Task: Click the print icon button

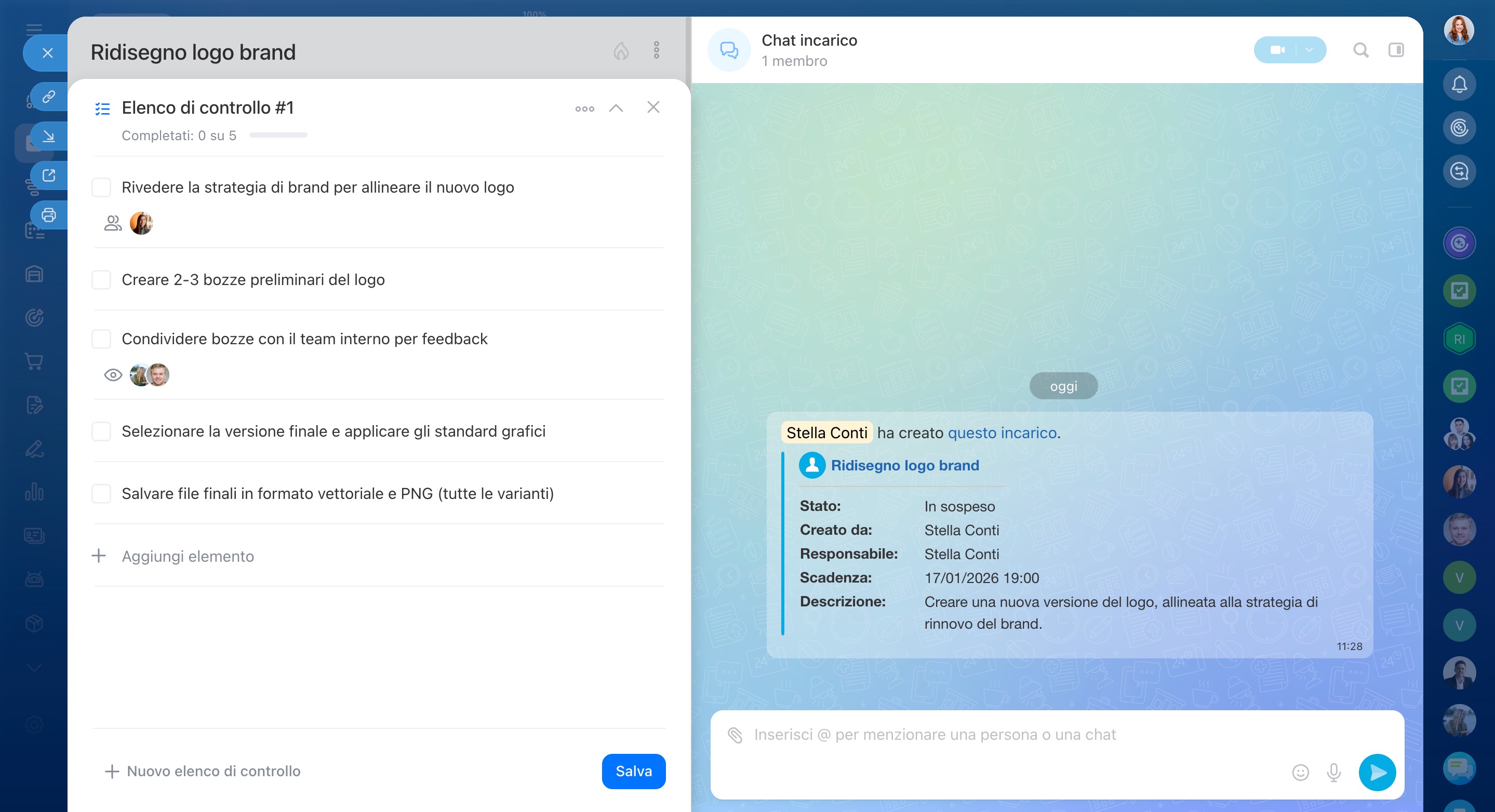Action: [x=49, y=215]
